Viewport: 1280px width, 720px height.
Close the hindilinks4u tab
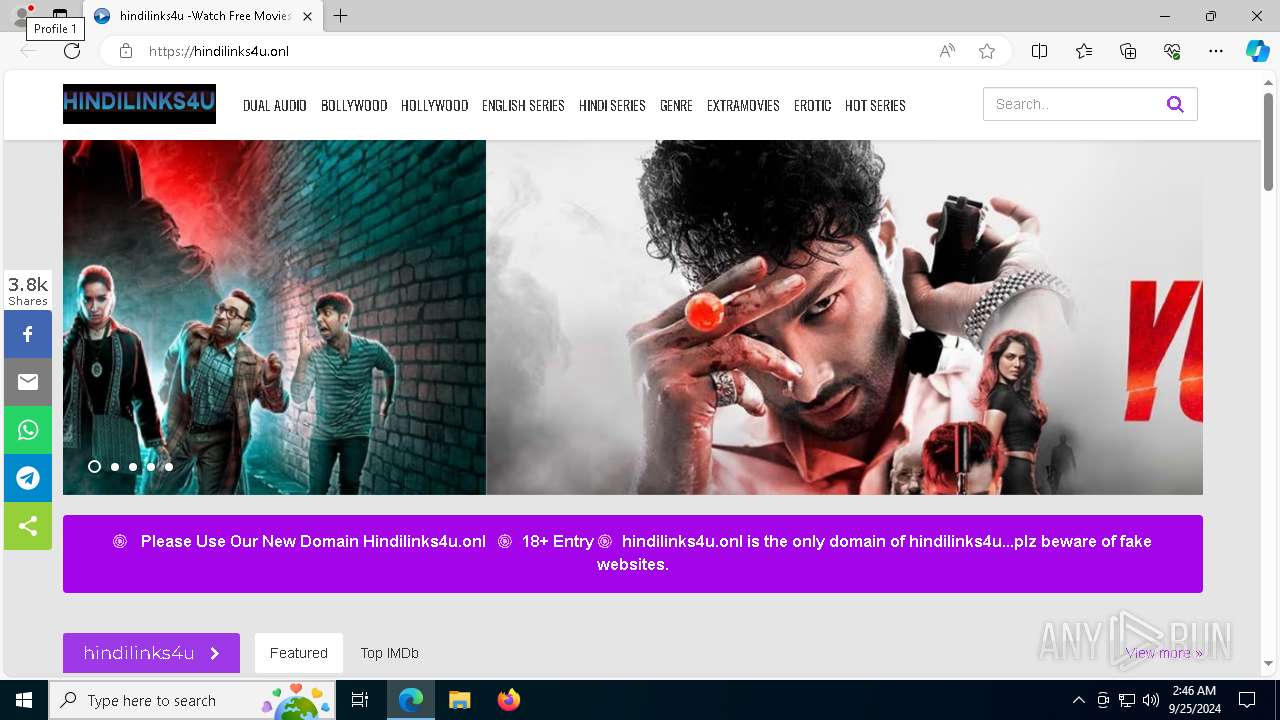307,16
